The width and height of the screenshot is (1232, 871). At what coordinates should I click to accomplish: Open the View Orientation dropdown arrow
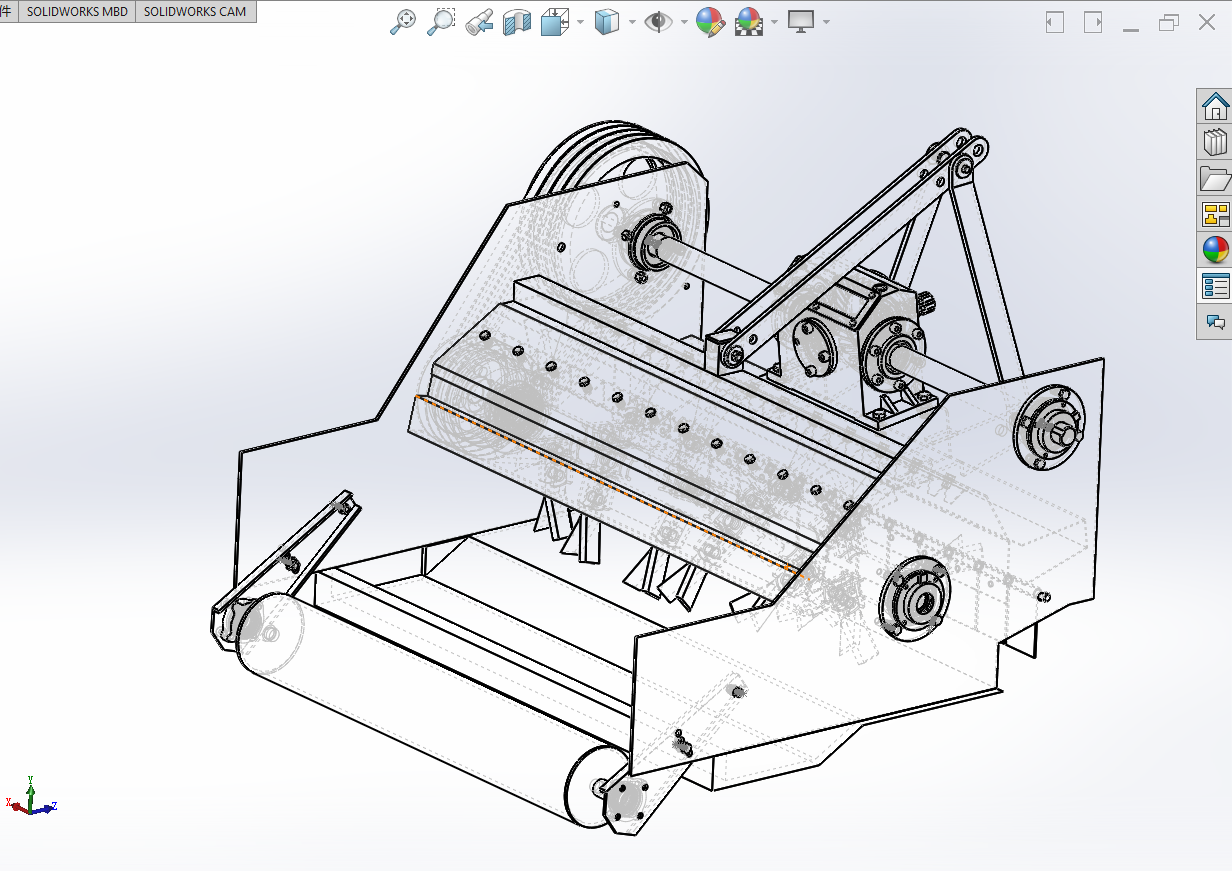(581, 22)
